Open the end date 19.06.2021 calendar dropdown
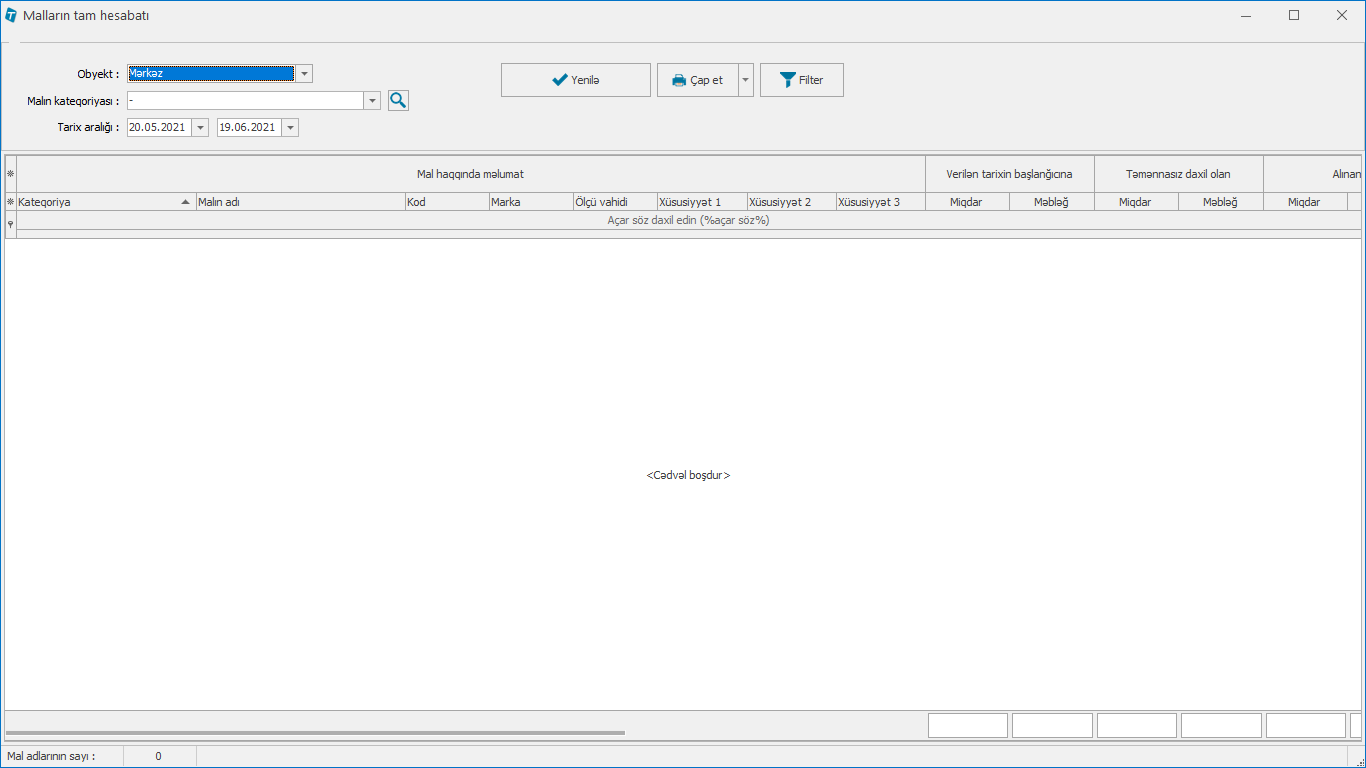Image resolution: width=1366 pixels, height=768 pixels. point(290,128)
